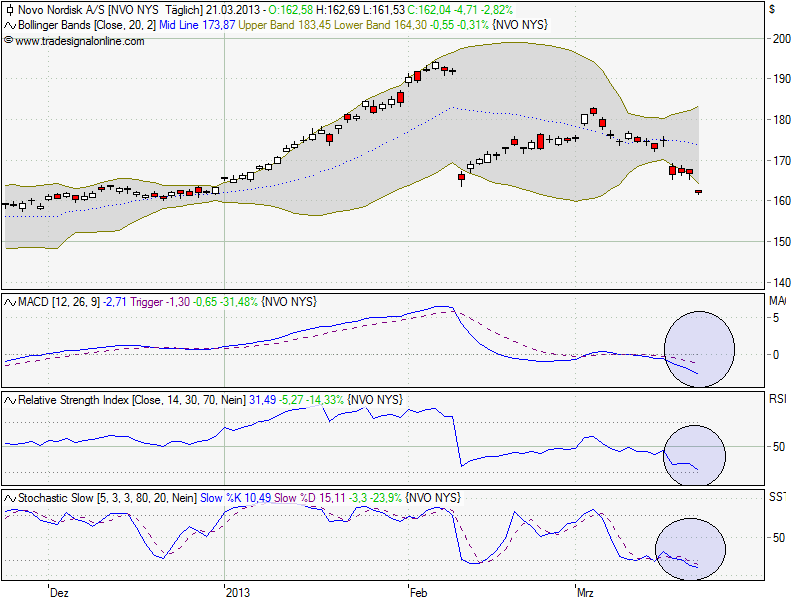This screenshot has height=600, width=800.
Task: Click the 2013 marker on the time axis
Action: (x=236, y=591)
